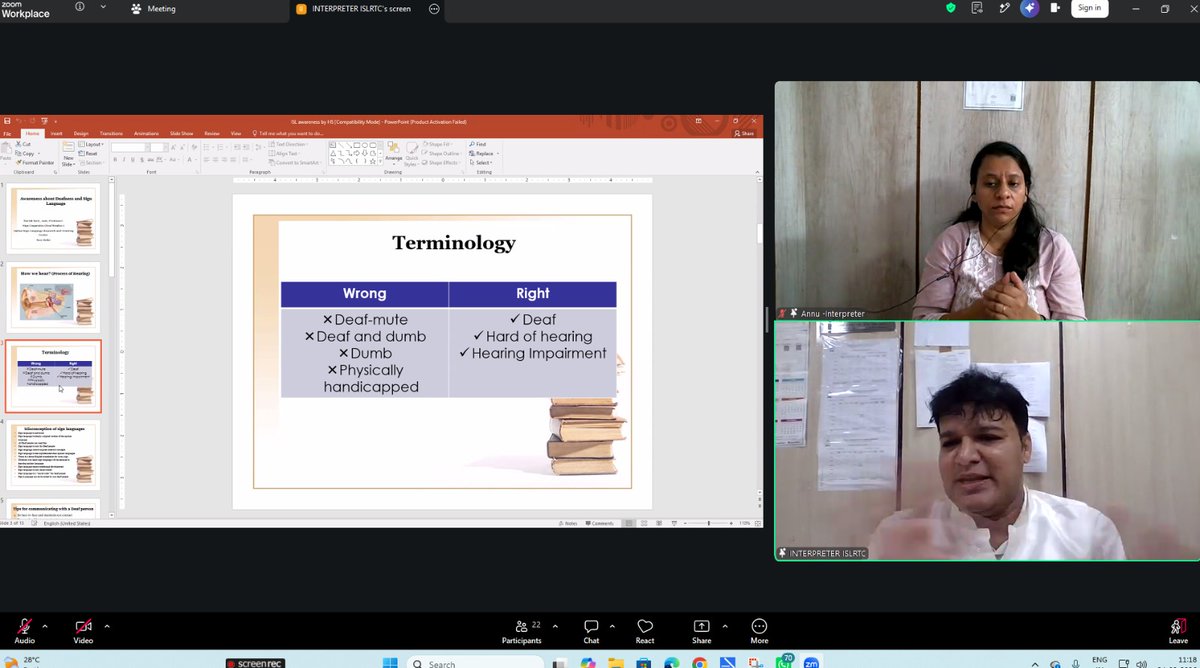Image resolution: width=1200 pixels, height=668 pixels.
Task: Open the Slide Show ribbon tab
Action: (181, 133)
